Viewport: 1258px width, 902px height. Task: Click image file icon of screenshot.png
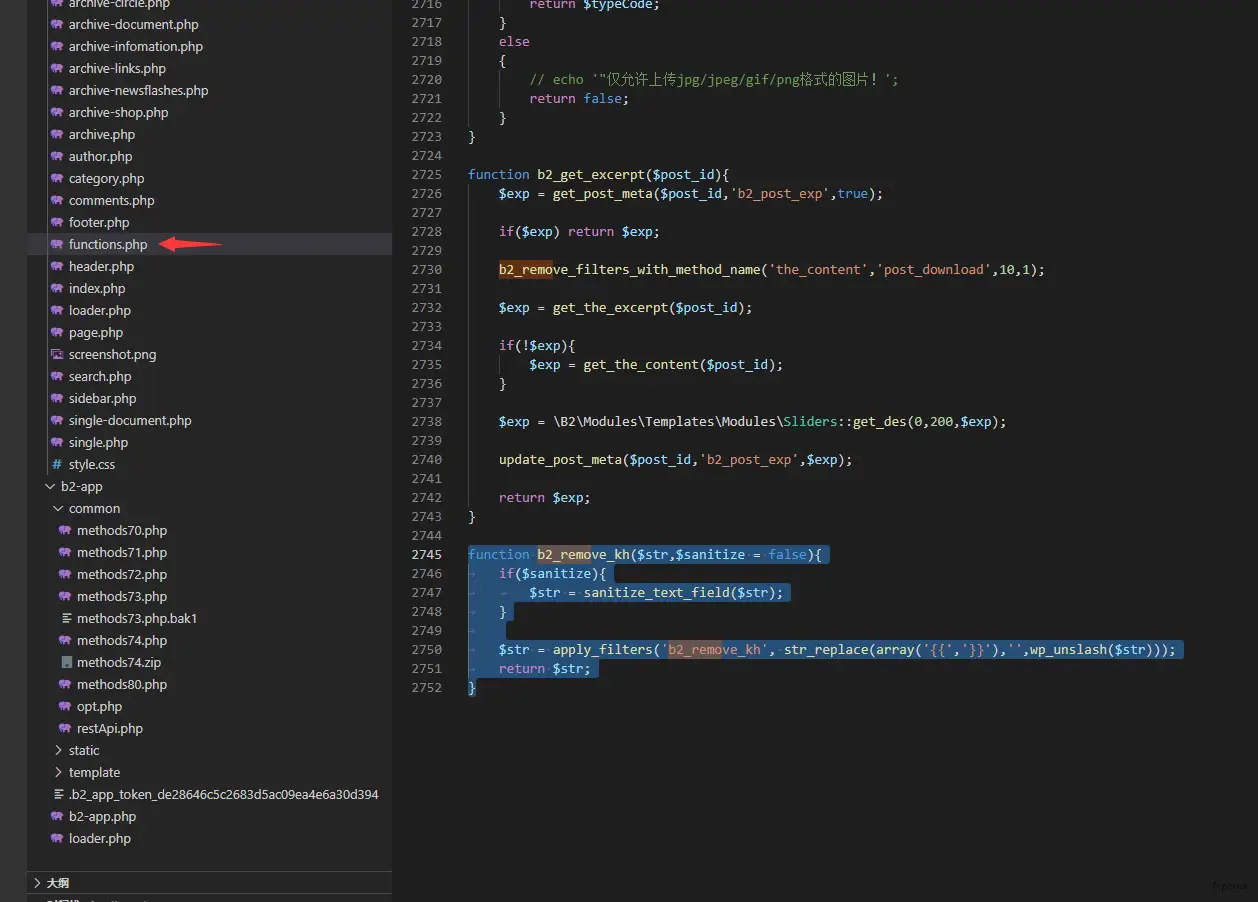coord(57,354)
